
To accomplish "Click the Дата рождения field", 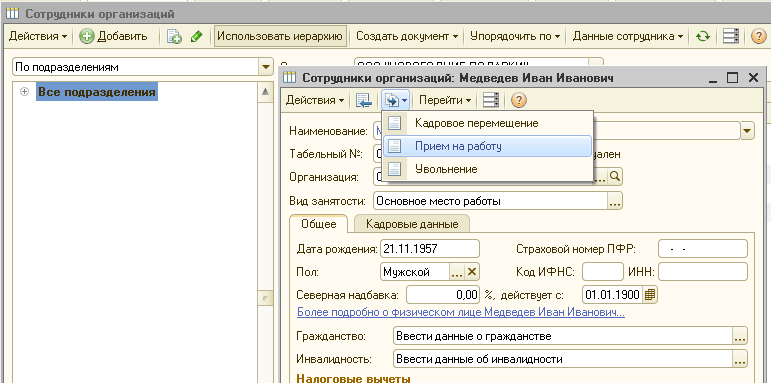I will pos(430,249).
